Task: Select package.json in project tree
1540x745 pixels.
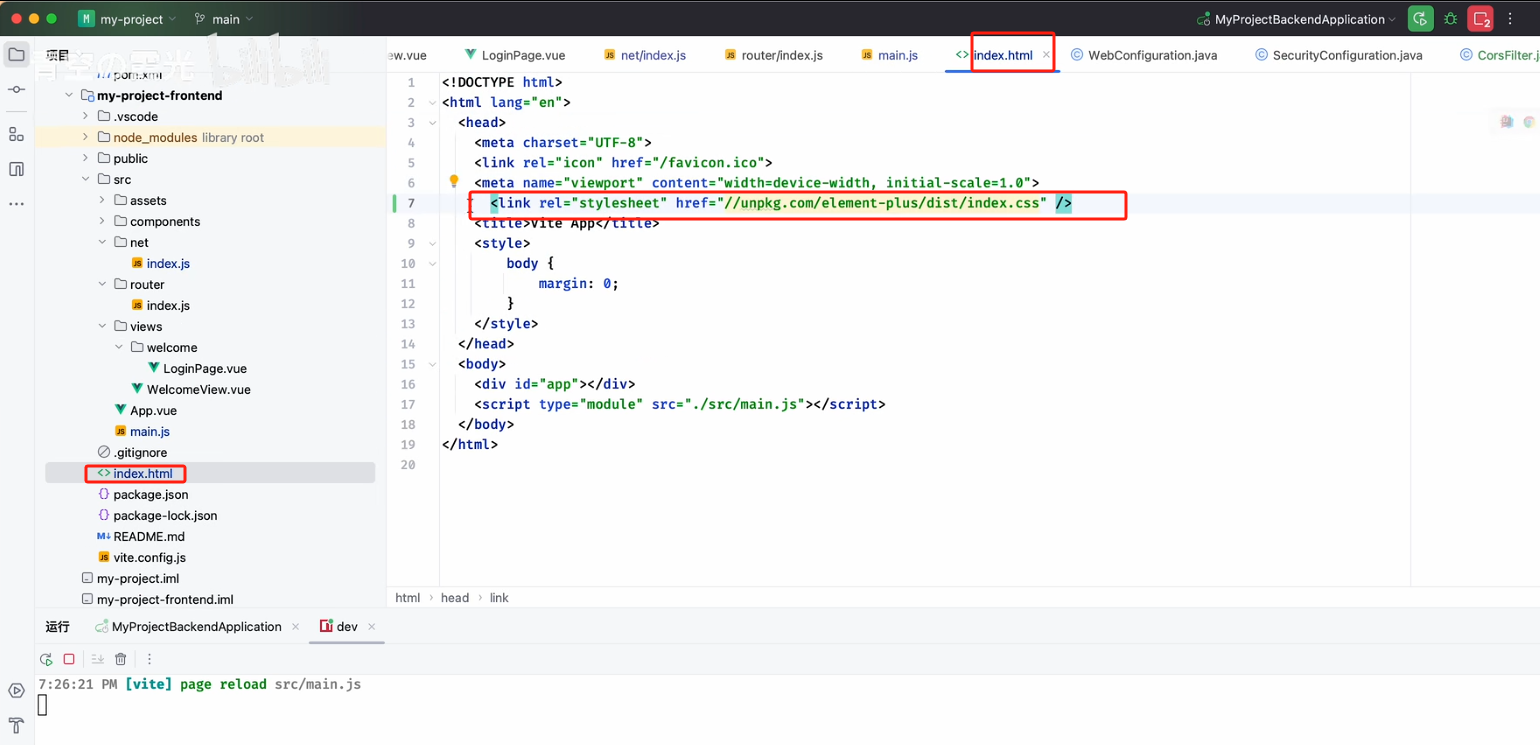Action: click(150, 495)
